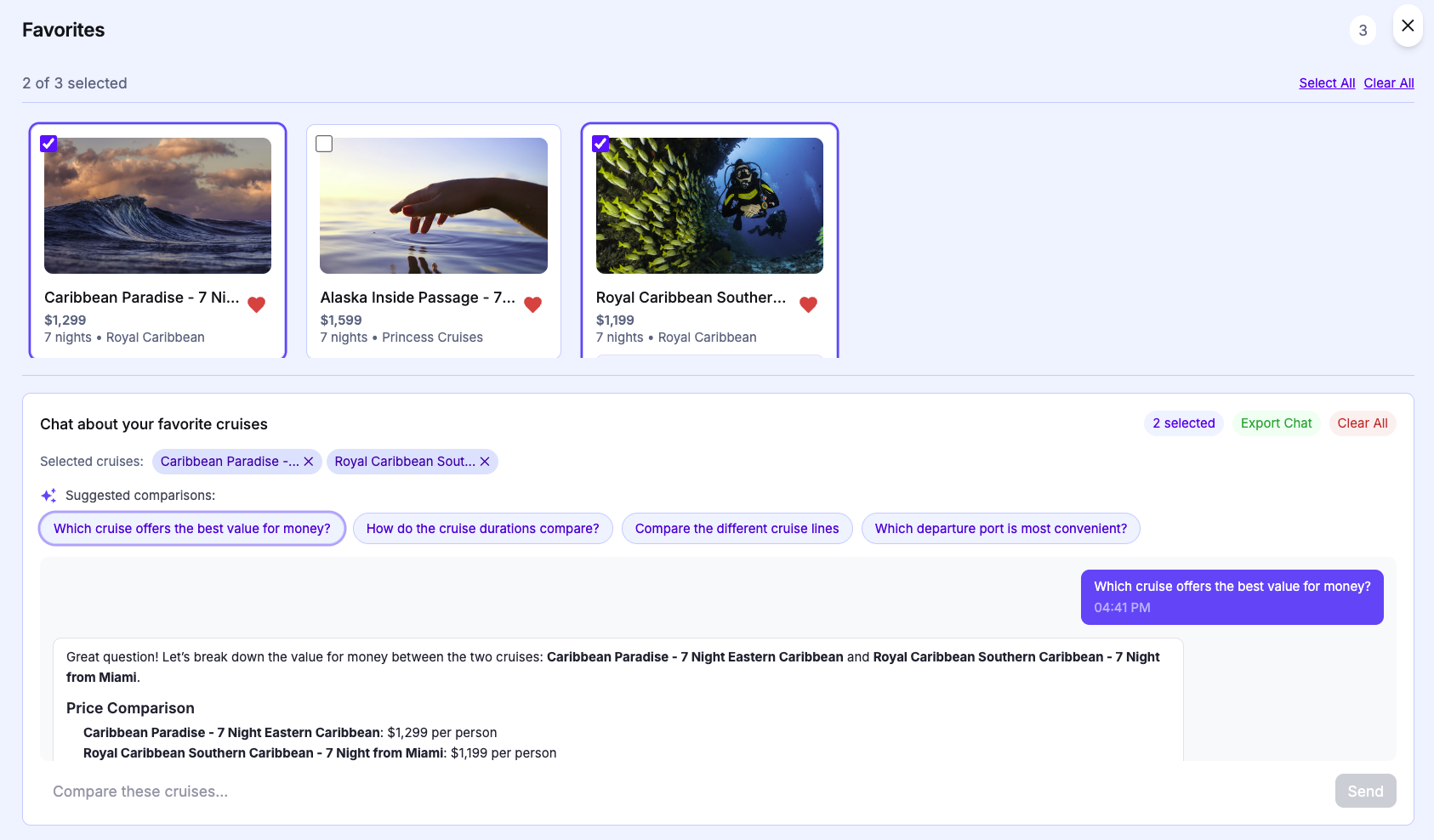Close the Favorites panel with the X icon
The height and width of the screenshot is (840, 1434).
[1408, 26]
